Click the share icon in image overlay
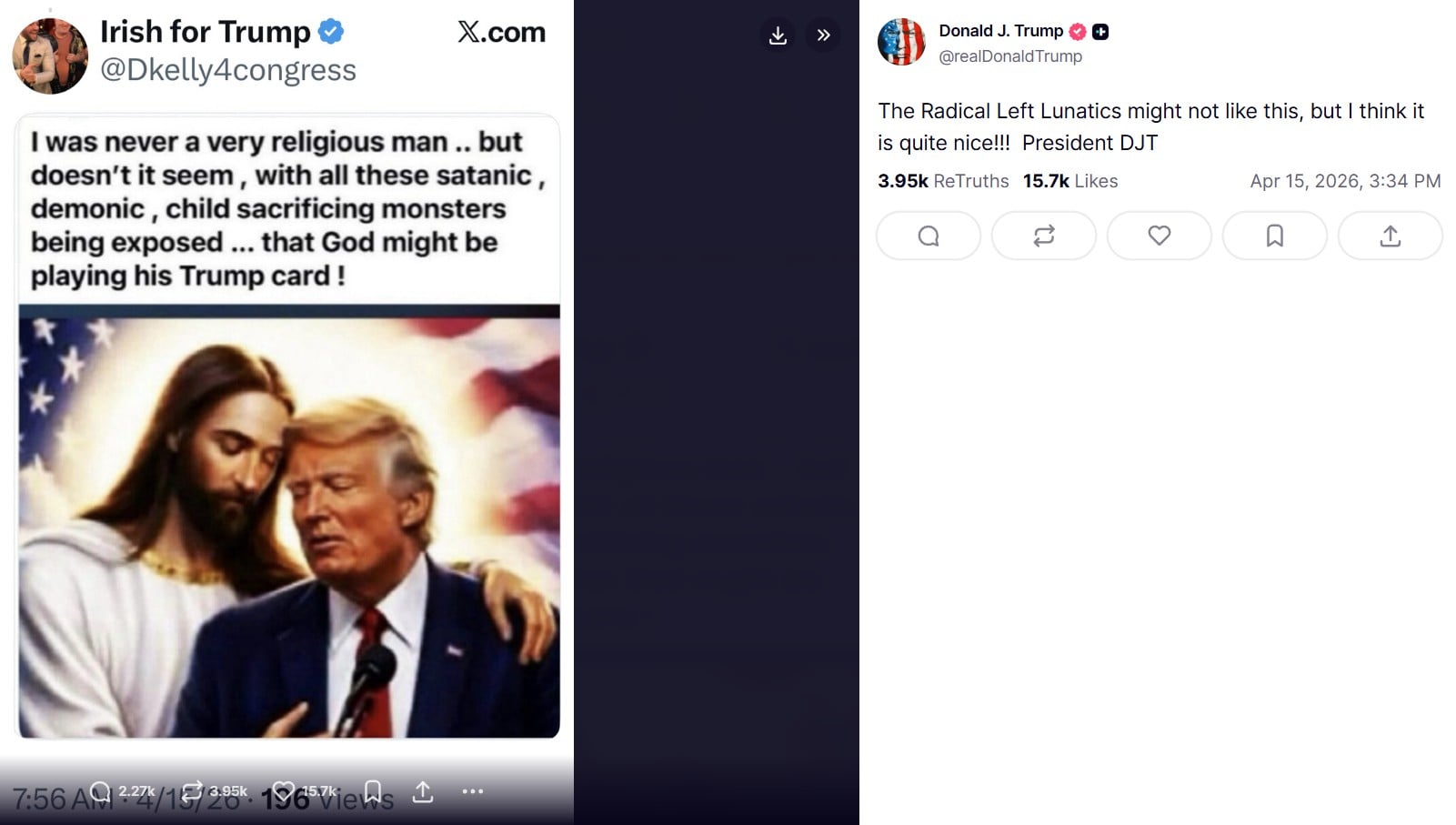The width and height of the screenshot is (1456, 825). (423, 791)
